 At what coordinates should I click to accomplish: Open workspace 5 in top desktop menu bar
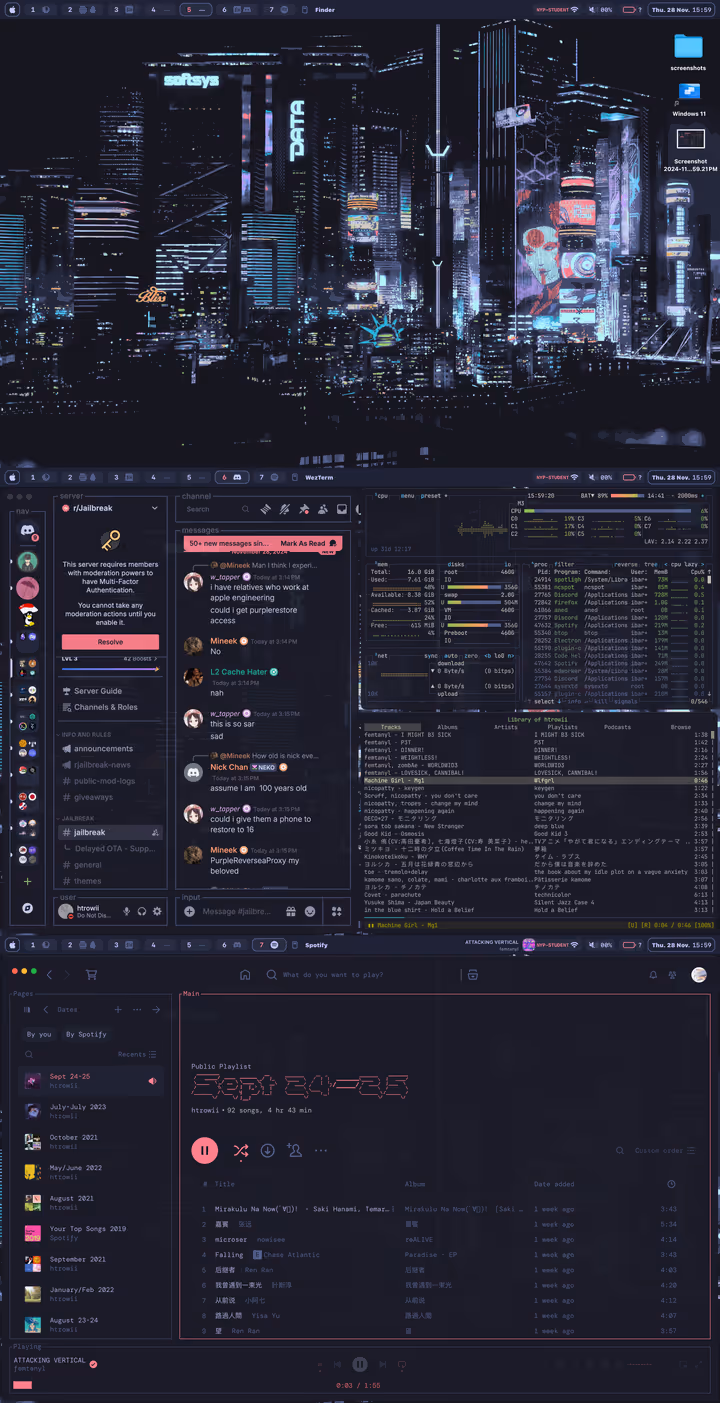pyautogui.click(x=195, y=9)
